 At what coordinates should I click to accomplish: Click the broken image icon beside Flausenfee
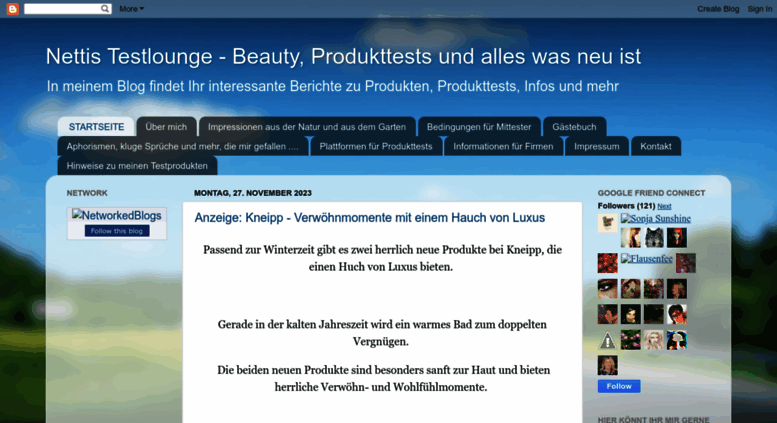pos(625,258)
